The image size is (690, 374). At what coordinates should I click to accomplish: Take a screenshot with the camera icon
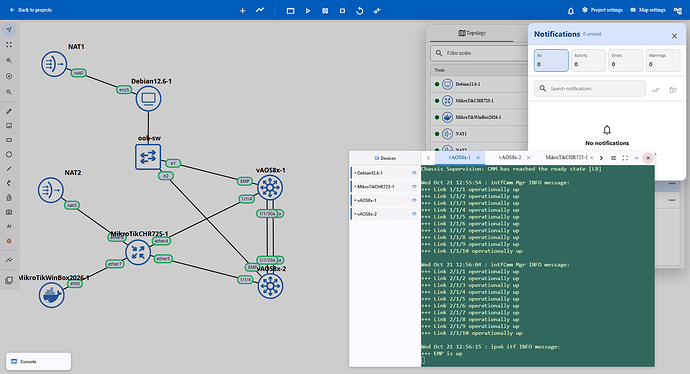tap(9, 212)
